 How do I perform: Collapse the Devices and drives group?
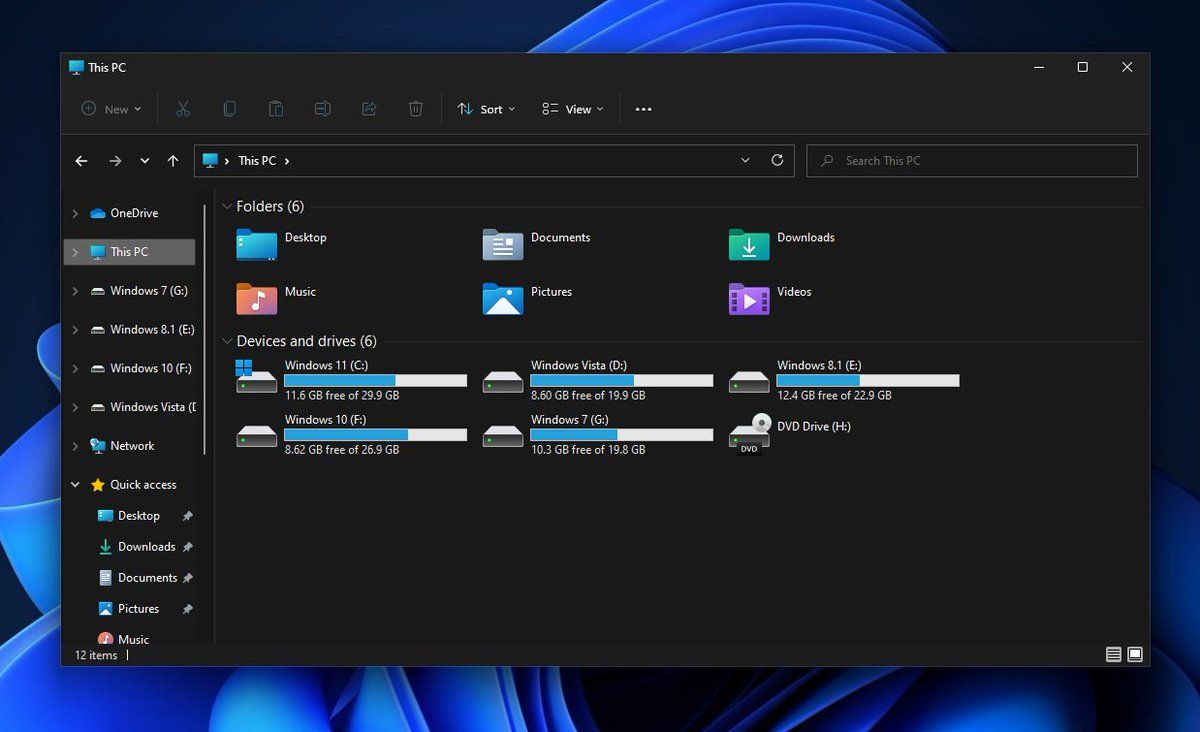(227, 341)
